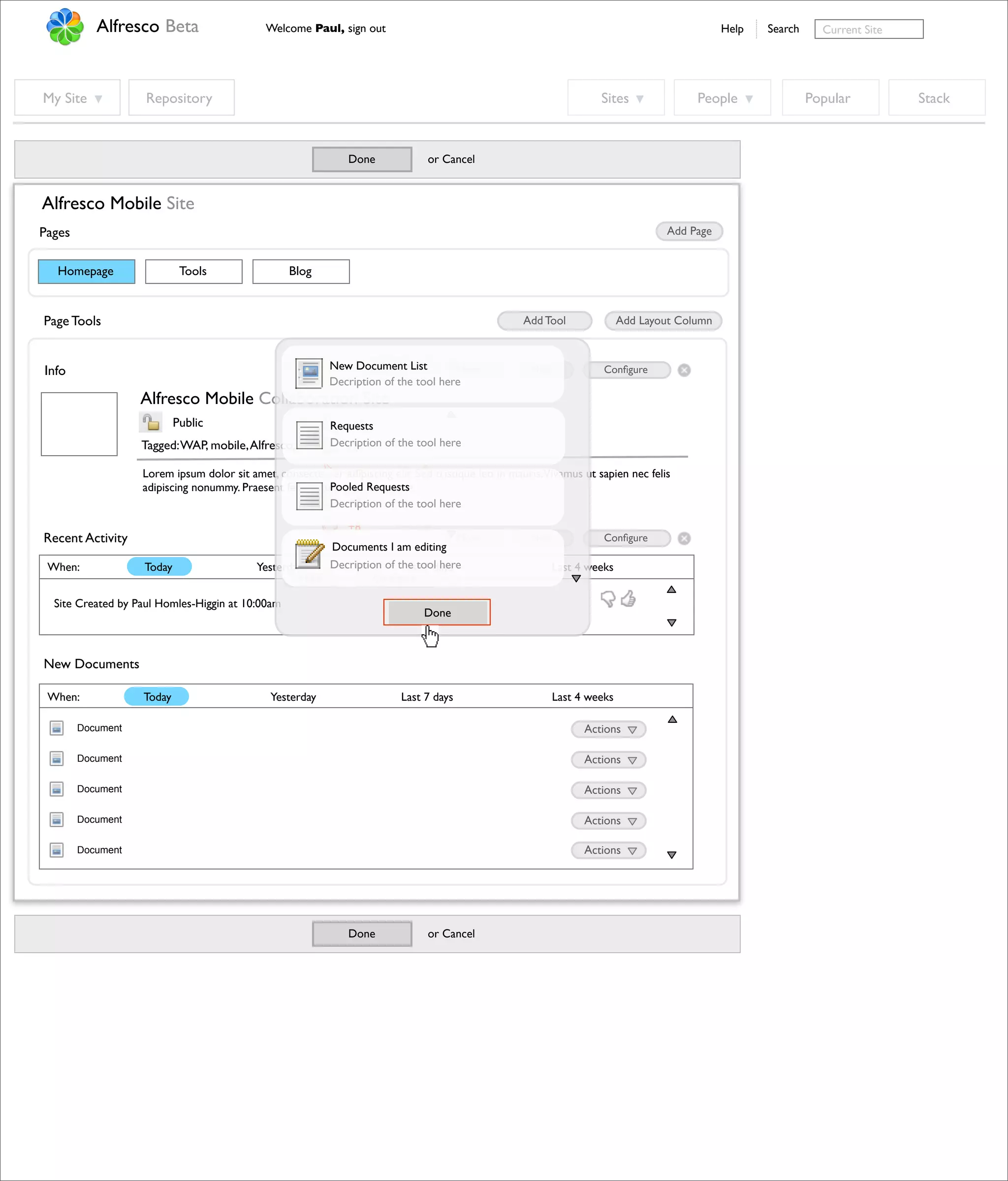Open the Sites dropdown menu
This screenshot has height=1181, width=1008.
pyautogui.click(x=616, y=98)
